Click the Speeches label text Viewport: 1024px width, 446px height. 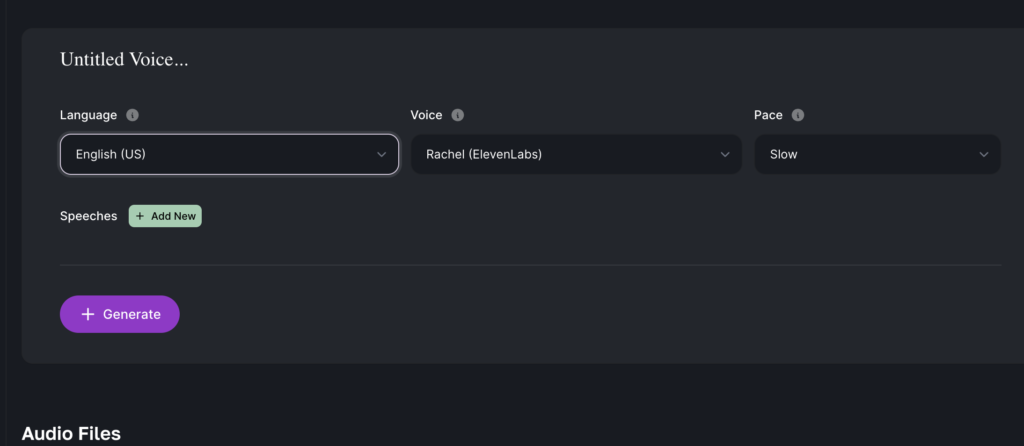coord(89,216)
